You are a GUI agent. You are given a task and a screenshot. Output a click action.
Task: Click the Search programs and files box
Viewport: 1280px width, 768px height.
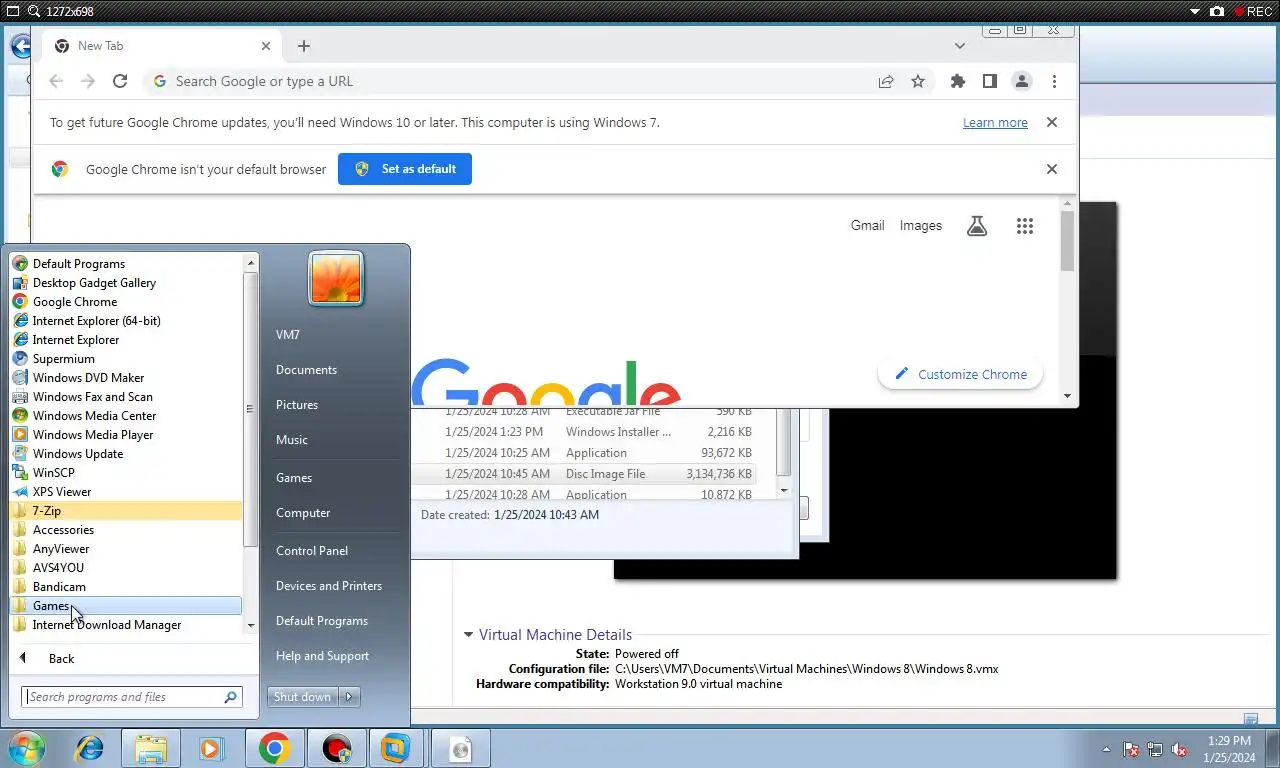(x=131, y=697)
